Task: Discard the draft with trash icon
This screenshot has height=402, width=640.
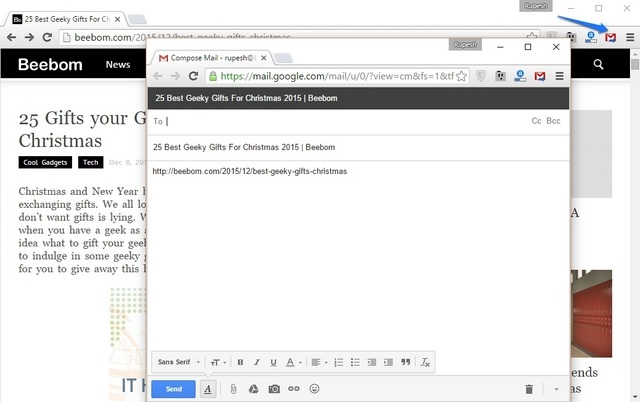Action: coord(529,389)
